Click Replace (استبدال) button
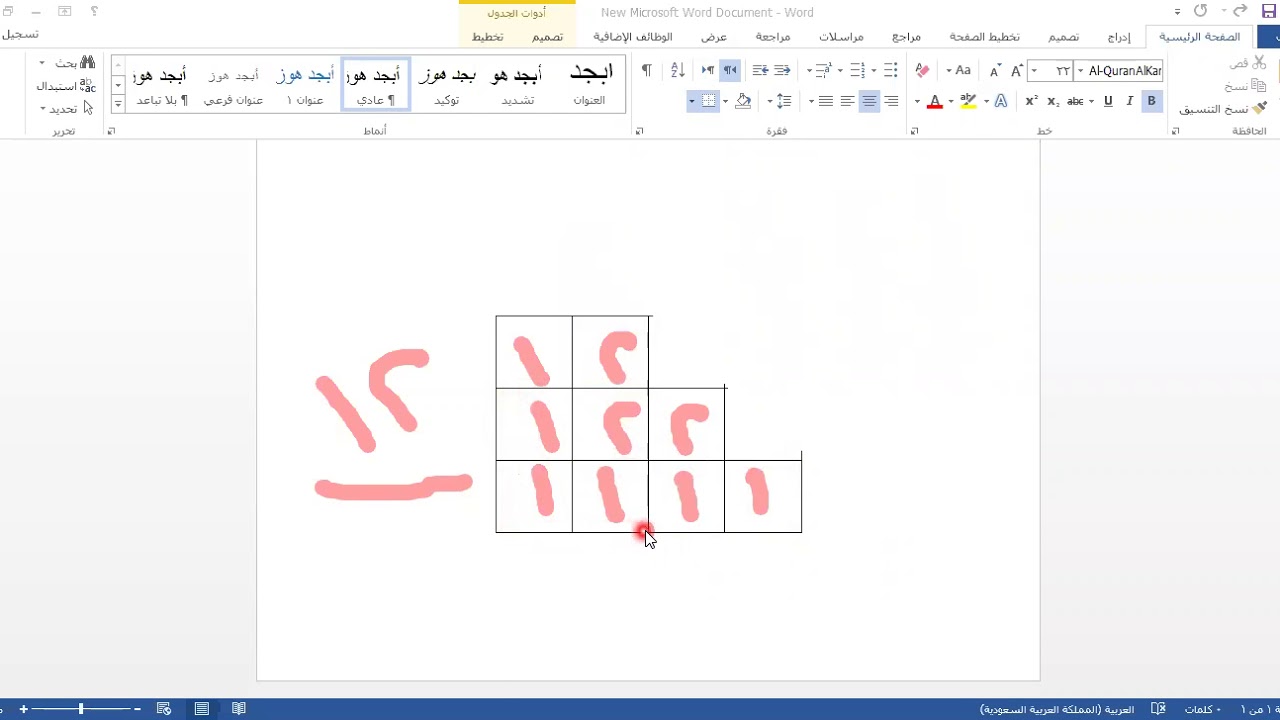 [x=66, y=86]
